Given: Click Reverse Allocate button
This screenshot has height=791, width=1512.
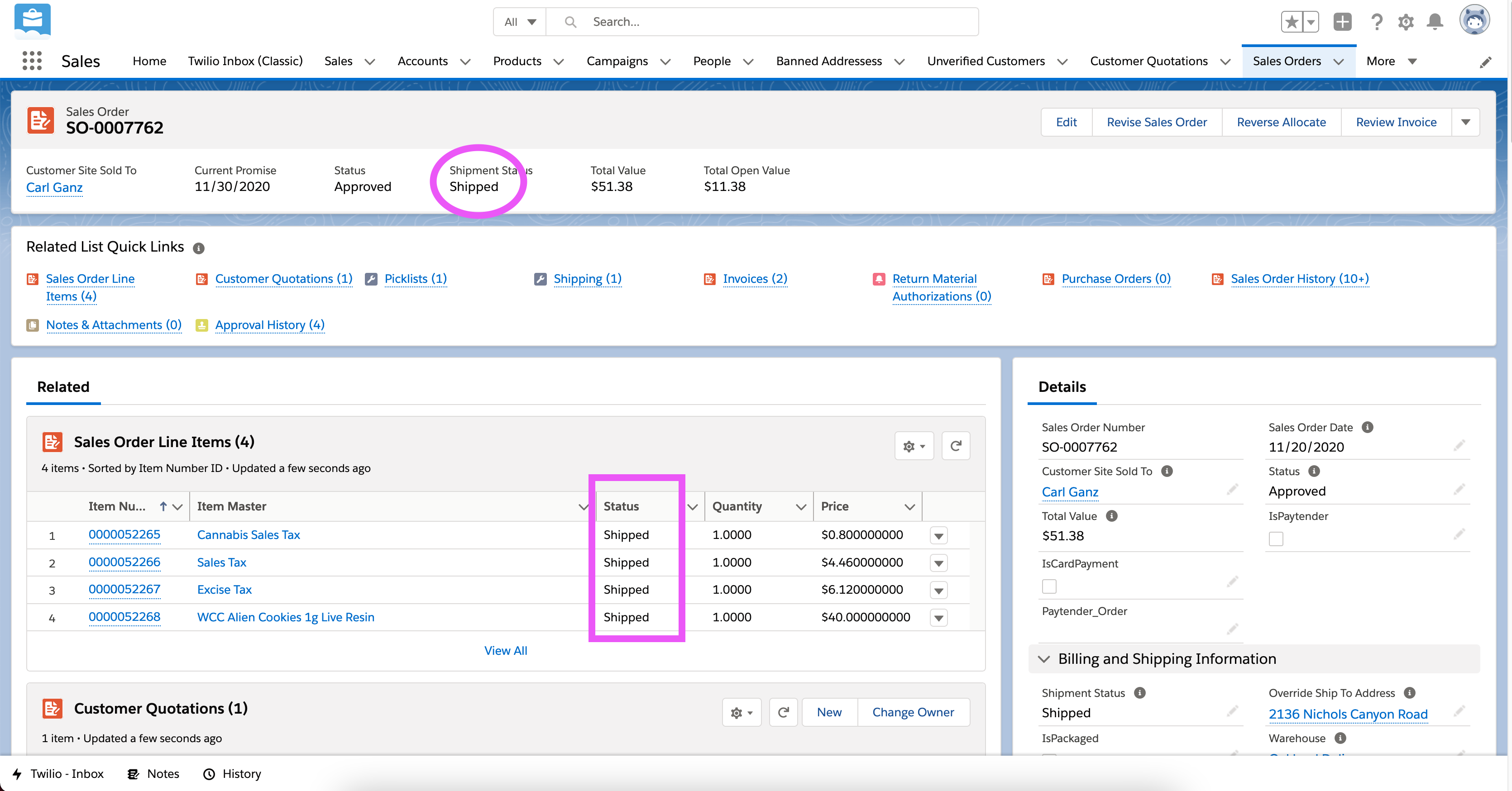Looking at the screenshot, I should click(1281, 122).
